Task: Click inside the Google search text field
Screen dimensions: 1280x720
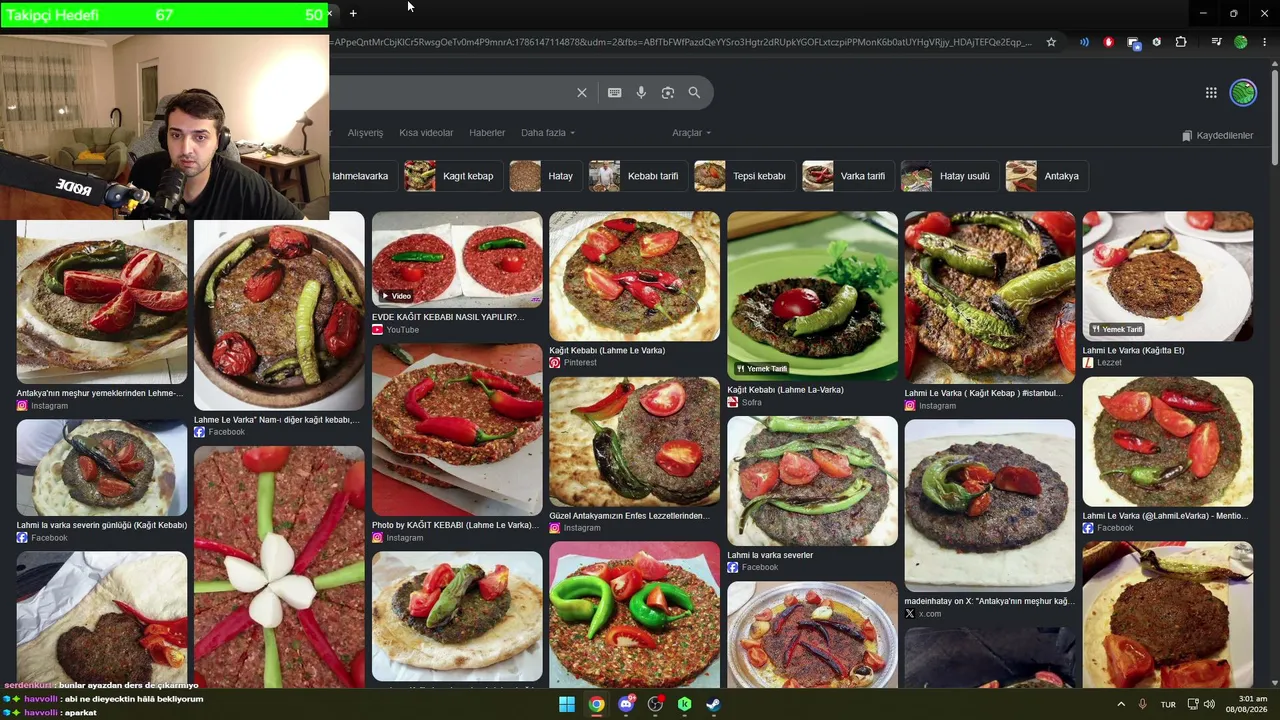Action: click(x=450, y=93)
